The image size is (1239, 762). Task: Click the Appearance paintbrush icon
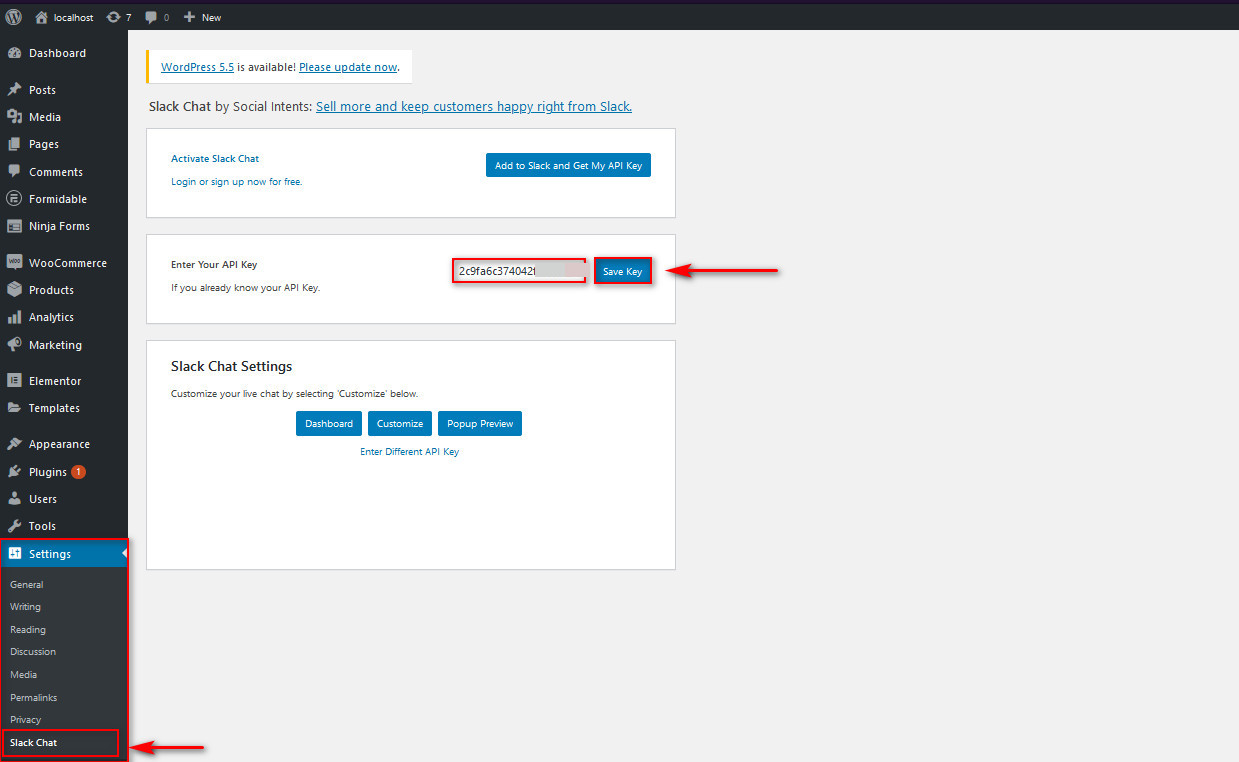(14, 444)
